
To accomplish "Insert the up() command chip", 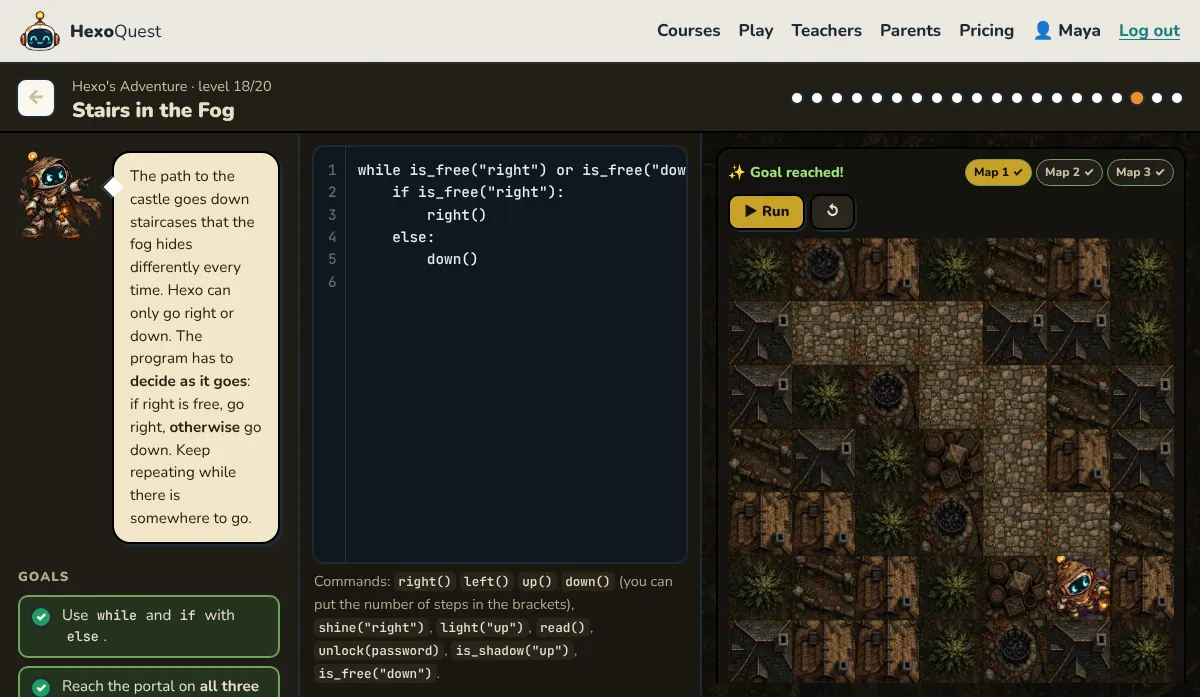I will point(537,582).
